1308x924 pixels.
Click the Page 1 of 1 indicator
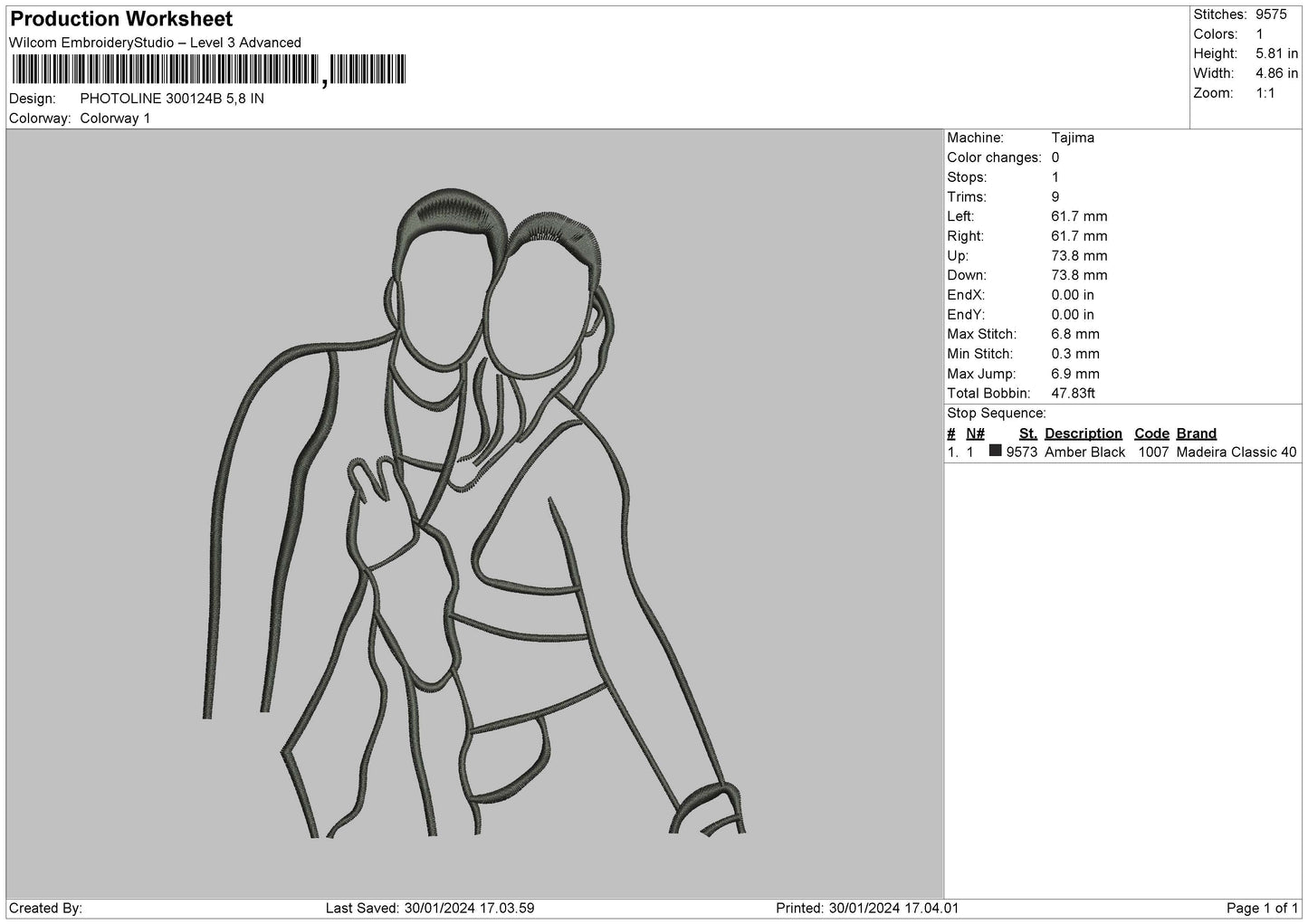coord(1263,909)
